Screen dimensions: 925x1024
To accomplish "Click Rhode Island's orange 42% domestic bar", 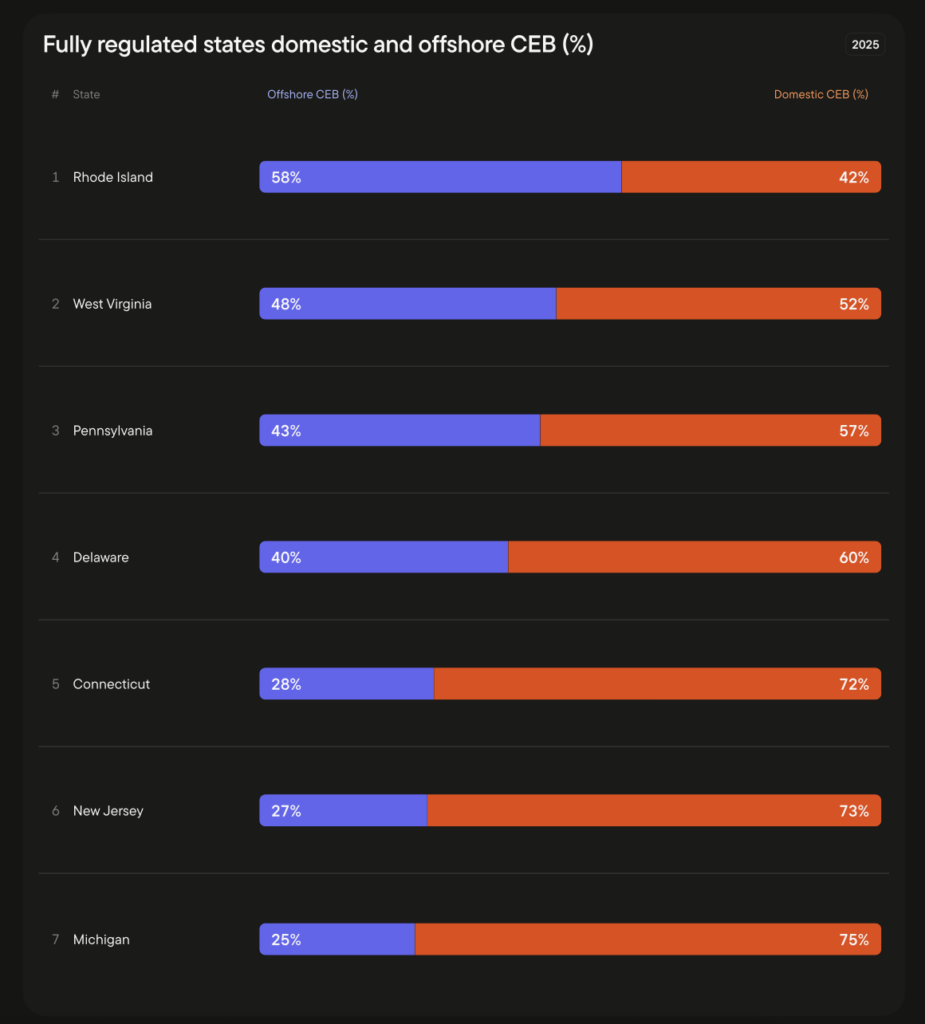I will click(x=750, y=177).
